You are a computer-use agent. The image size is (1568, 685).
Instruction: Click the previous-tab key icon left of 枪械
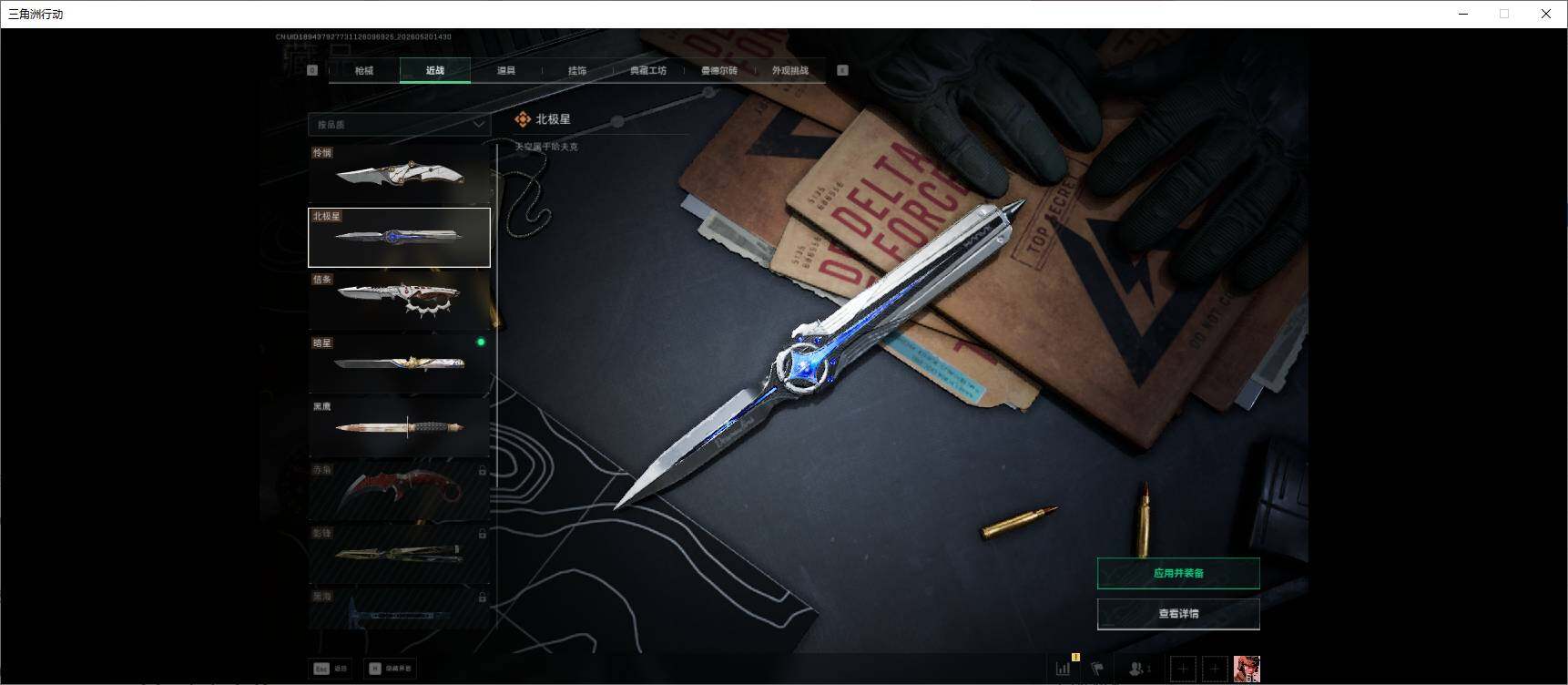[x=312, y=70]
